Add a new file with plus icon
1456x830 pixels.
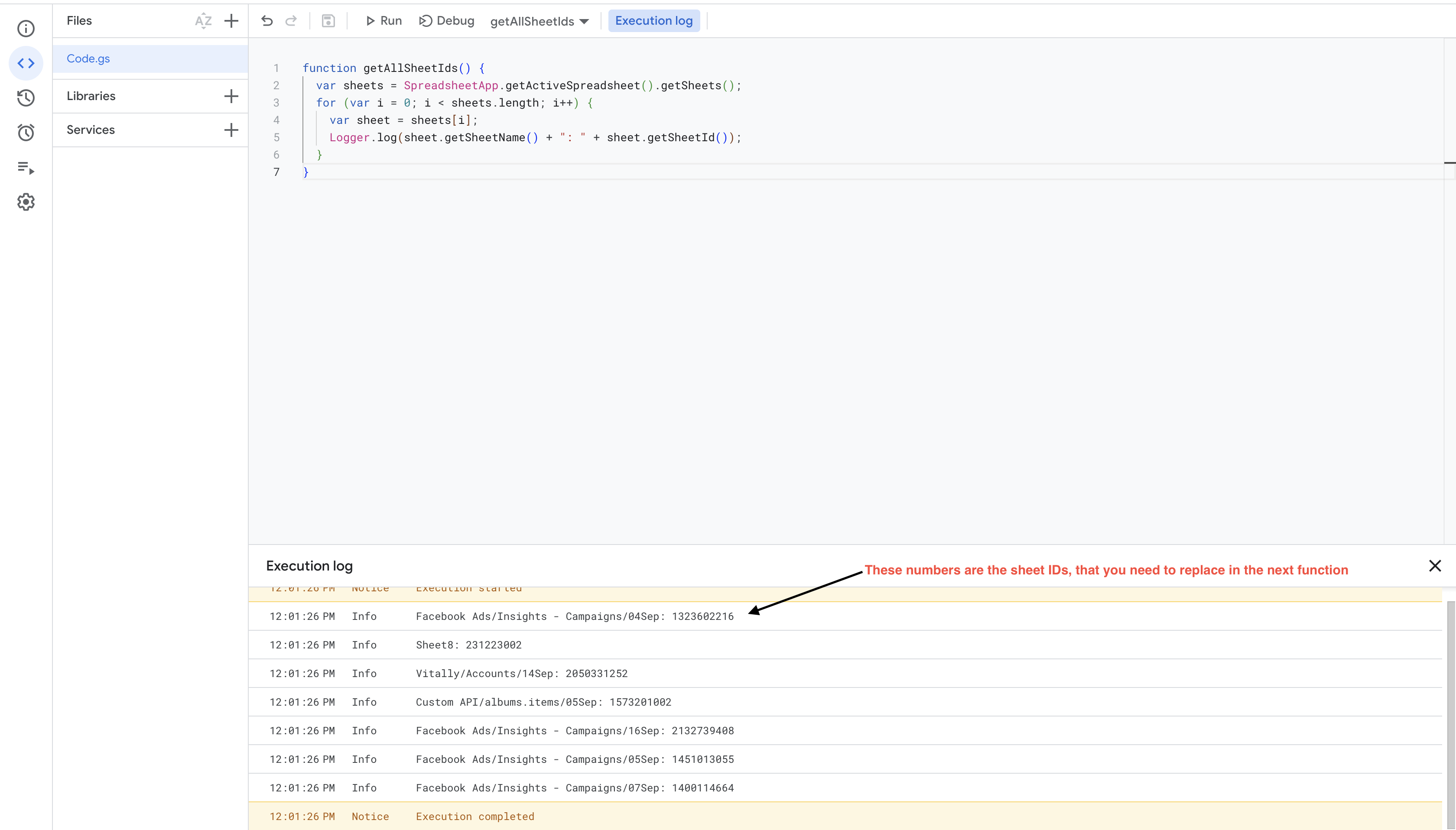coord(231,21)
